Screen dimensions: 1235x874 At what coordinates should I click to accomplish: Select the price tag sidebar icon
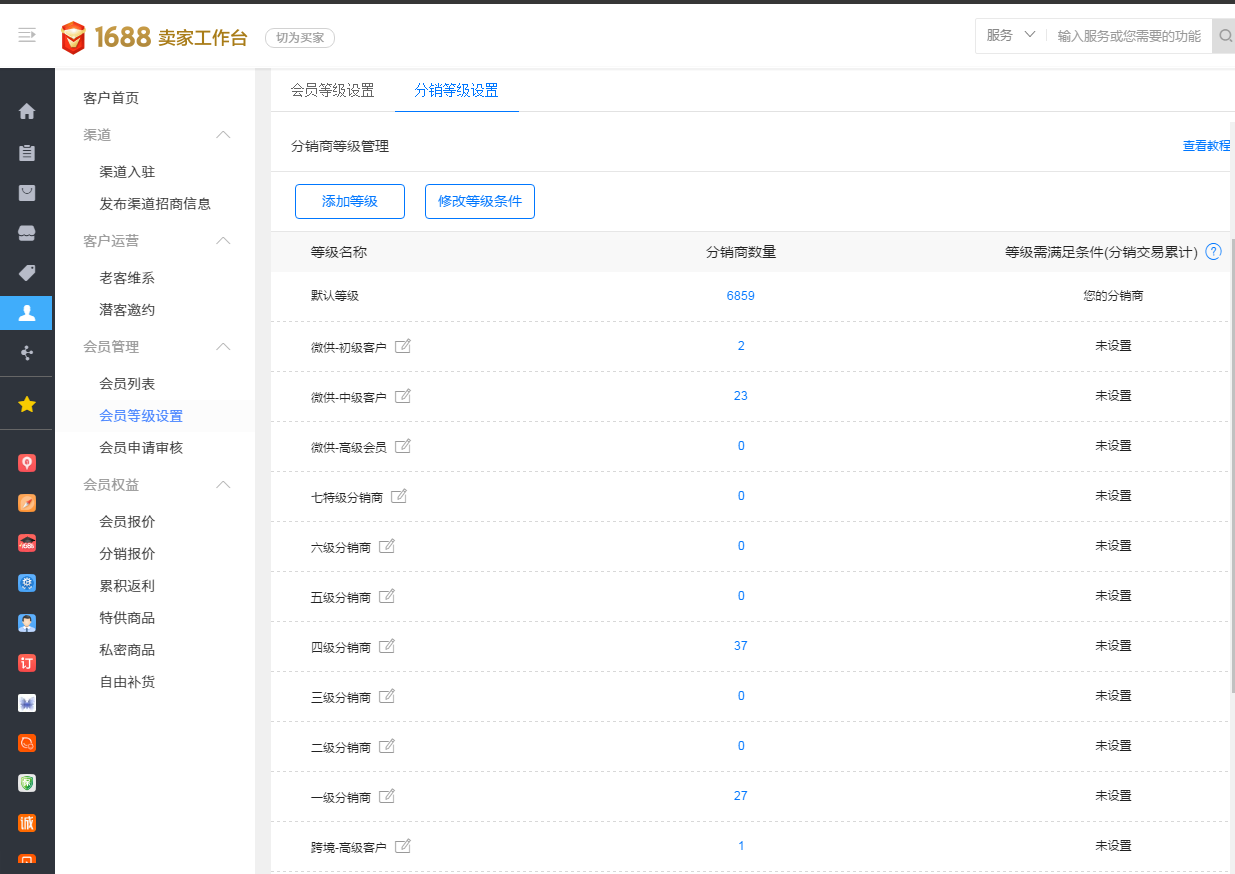pos(27,273)
